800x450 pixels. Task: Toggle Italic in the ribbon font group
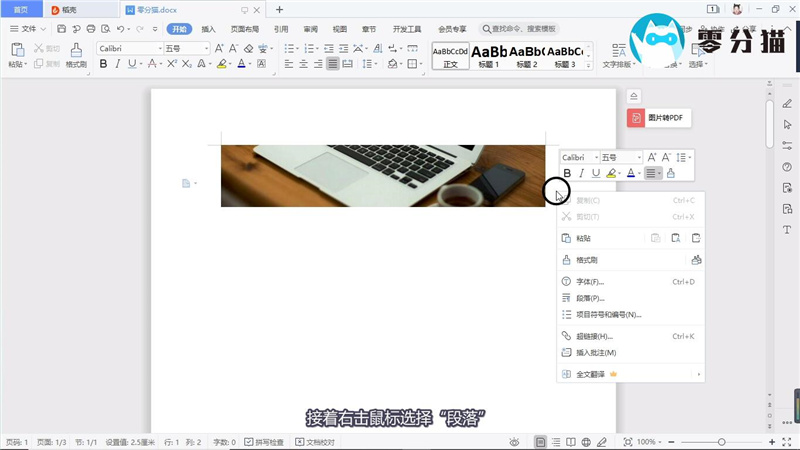(x=117, y=64)
